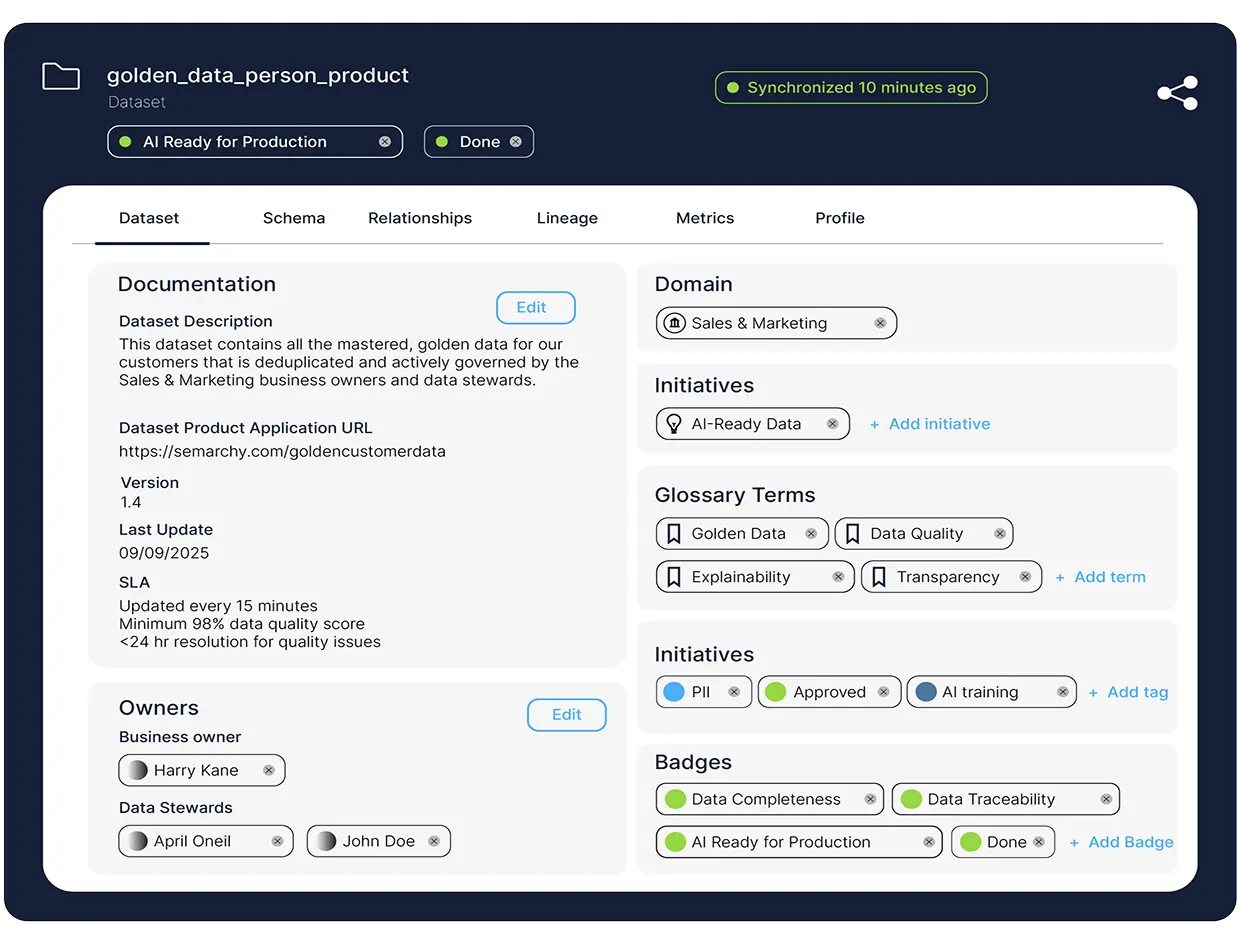Select the Golden Data term chip

point(742,534)
